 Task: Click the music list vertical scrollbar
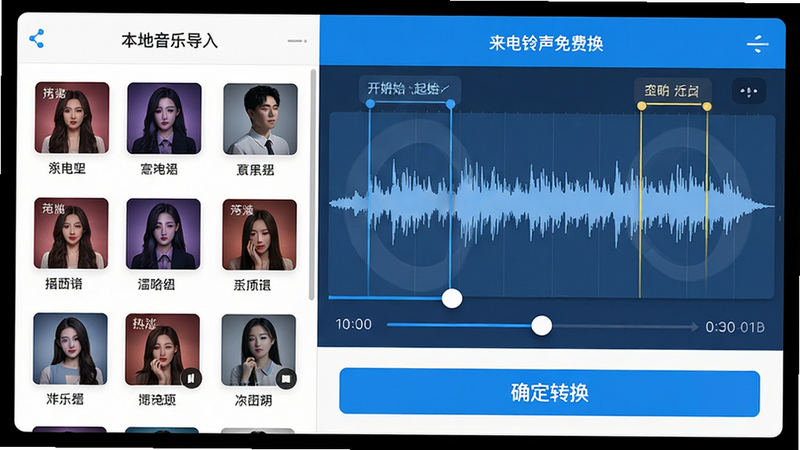point(312,185)
